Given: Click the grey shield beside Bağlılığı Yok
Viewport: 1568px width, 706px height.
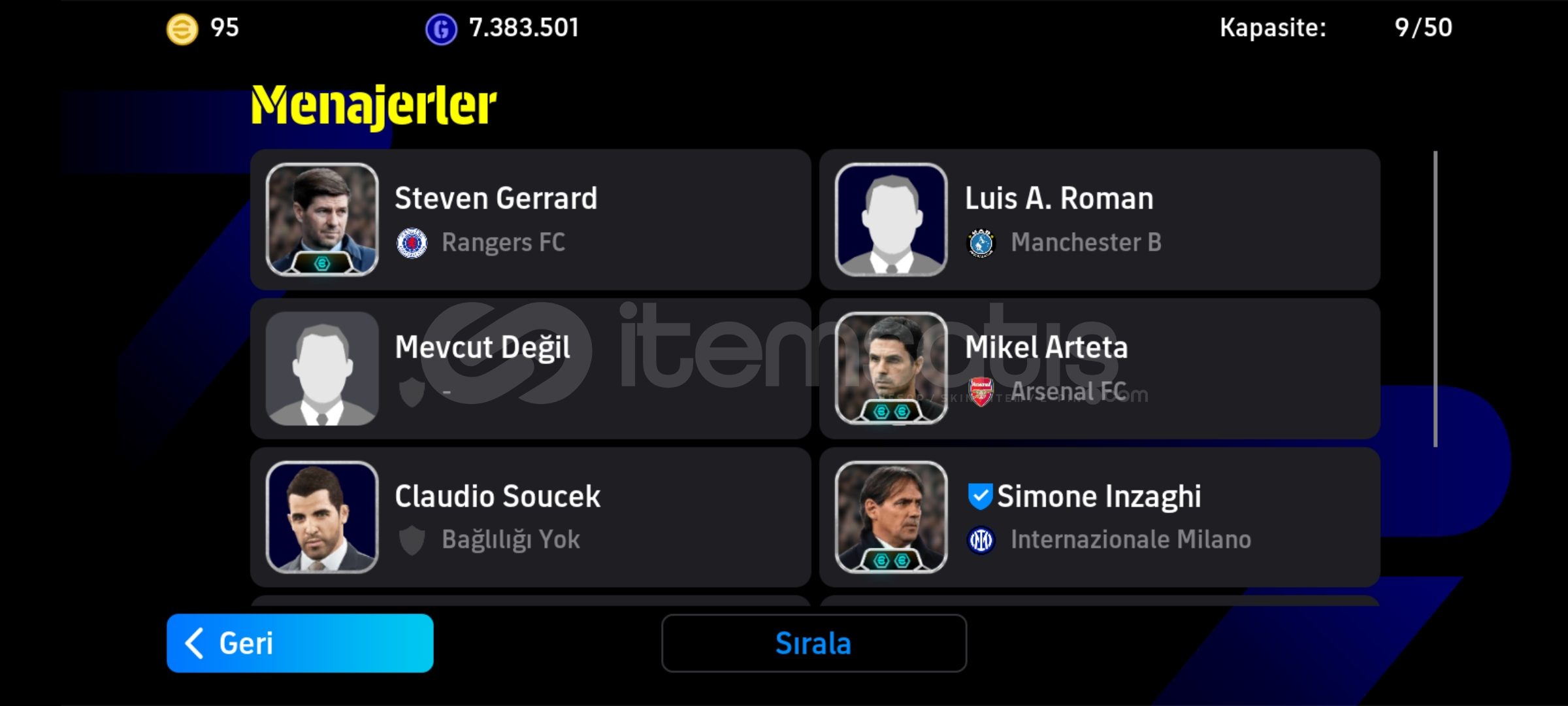Looking at the screenshot, I should (412, 540).
